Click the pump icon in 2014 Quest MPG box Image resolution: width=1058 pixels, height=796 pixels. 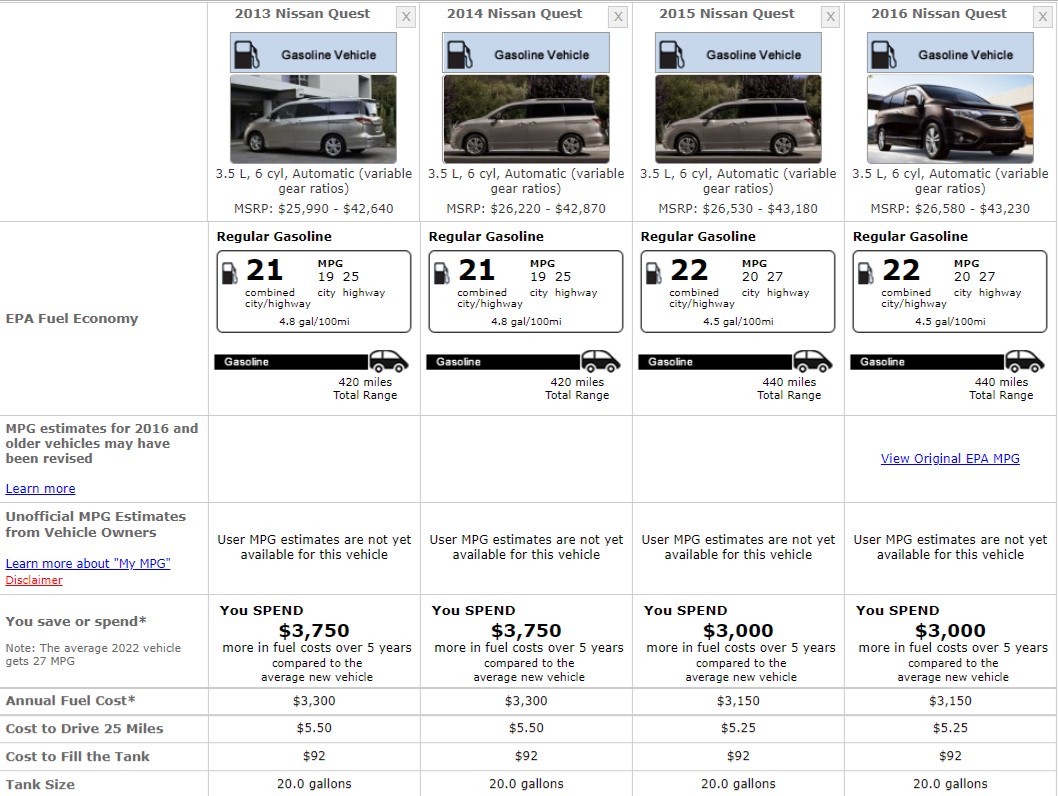441,273
